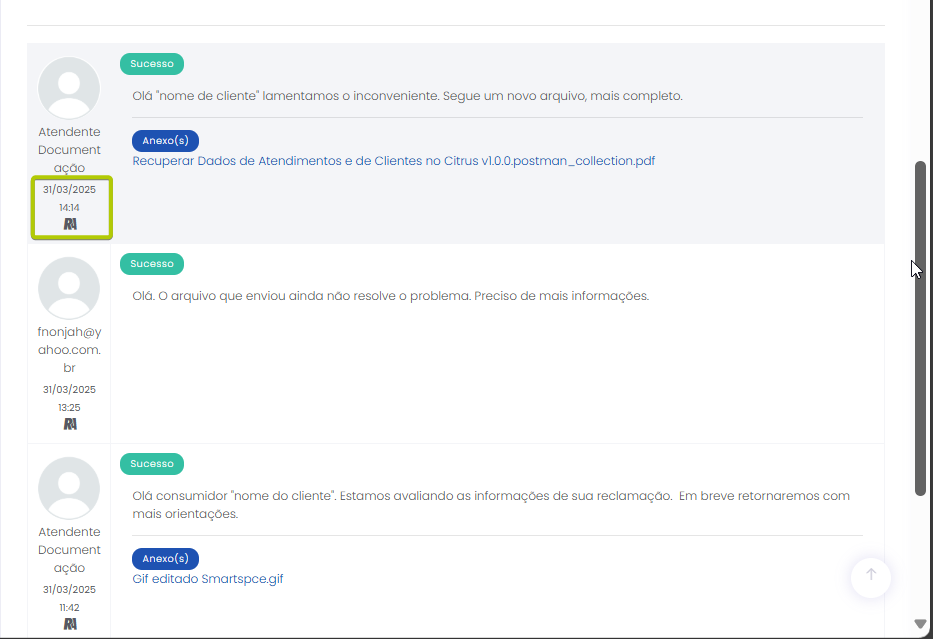Screen dimensions: 933x639
Task: Click the fnonjah@yahoo.com.br username text
Action: [x=69, y=350]
